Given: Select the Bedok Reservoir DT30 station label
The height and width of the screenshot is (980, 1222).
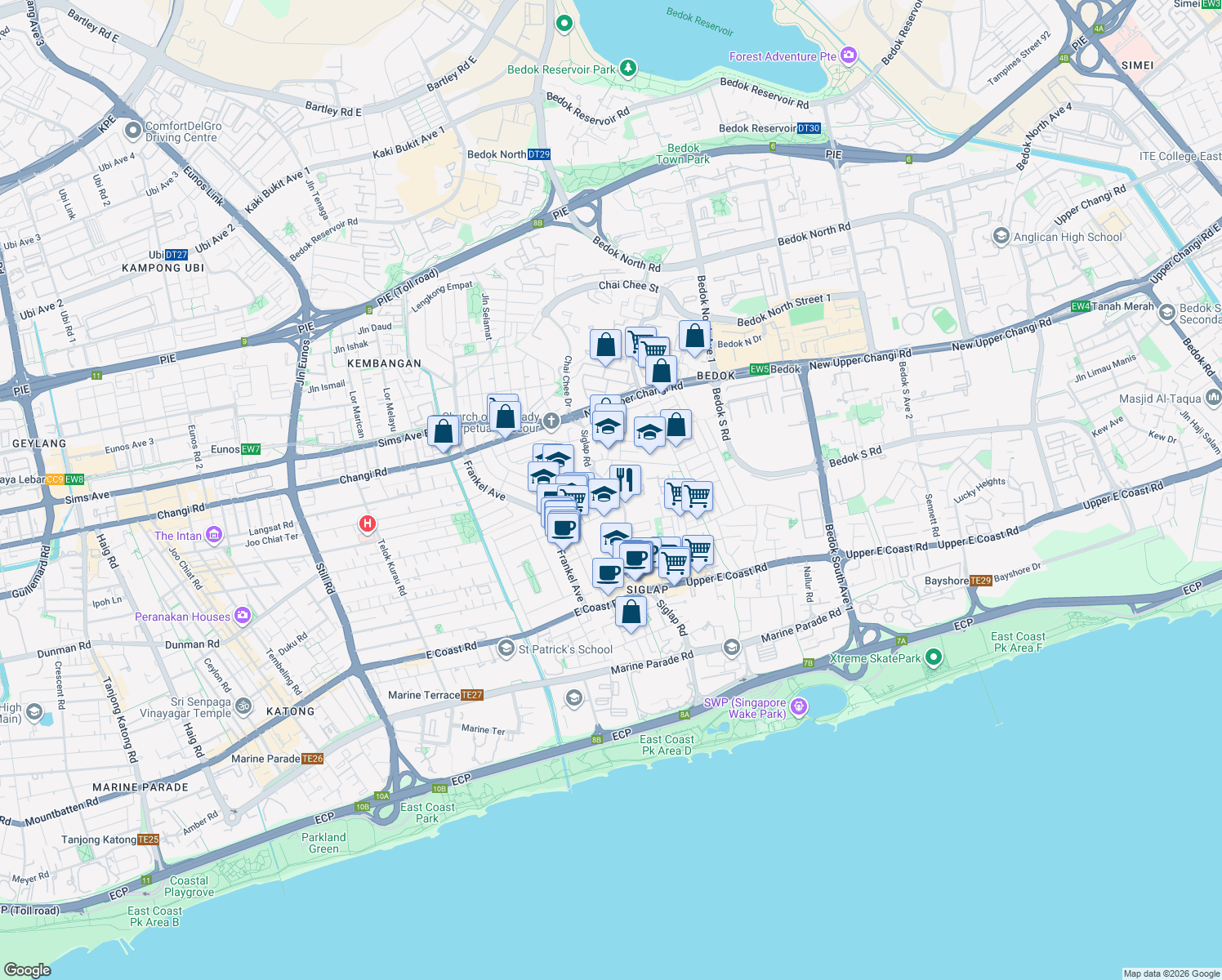Looking at the screenshot, I should (769, 128).
